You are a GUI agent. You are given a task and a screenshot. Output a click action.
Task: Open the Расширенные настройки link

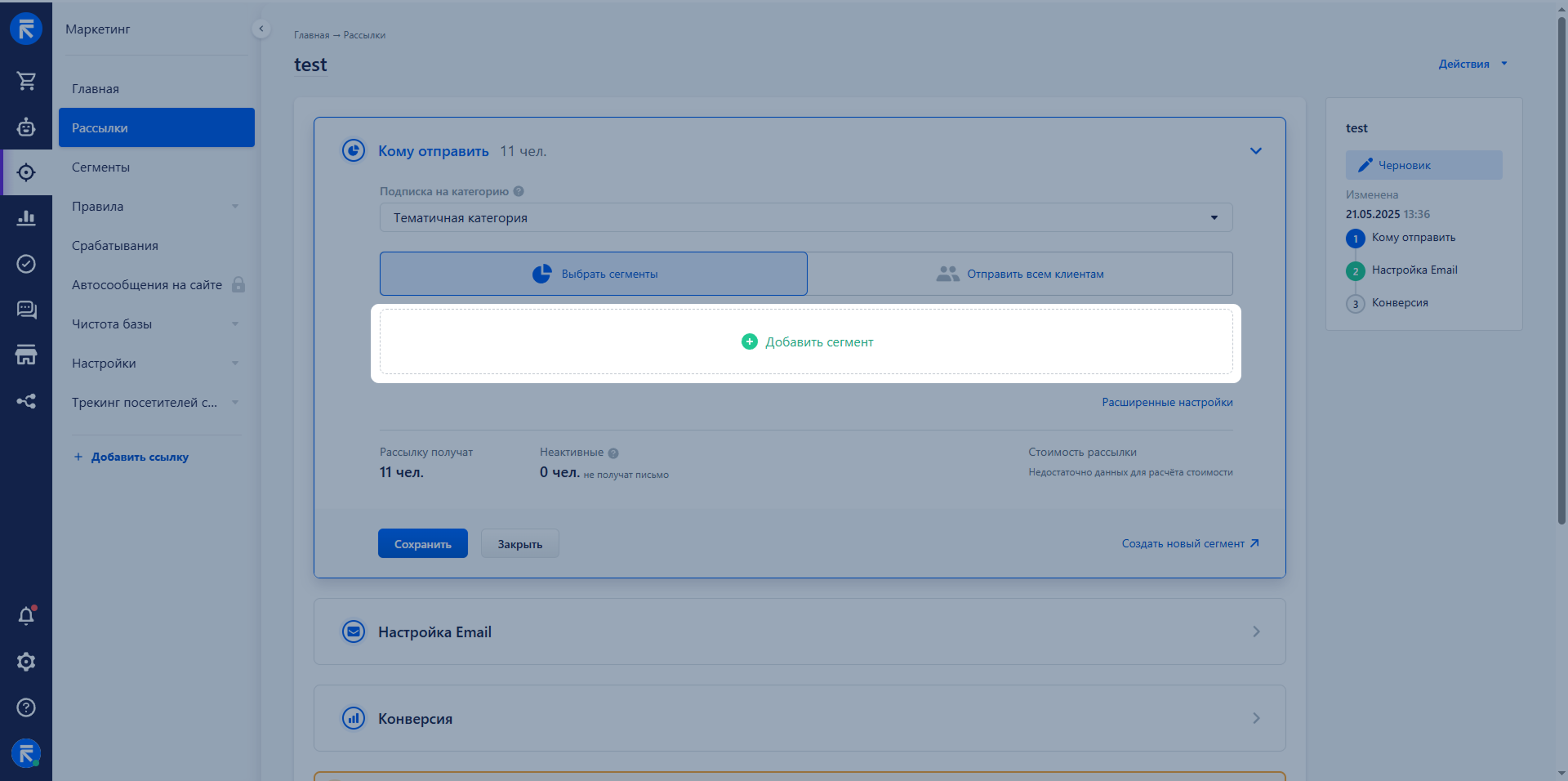(x=1167, y=402)
